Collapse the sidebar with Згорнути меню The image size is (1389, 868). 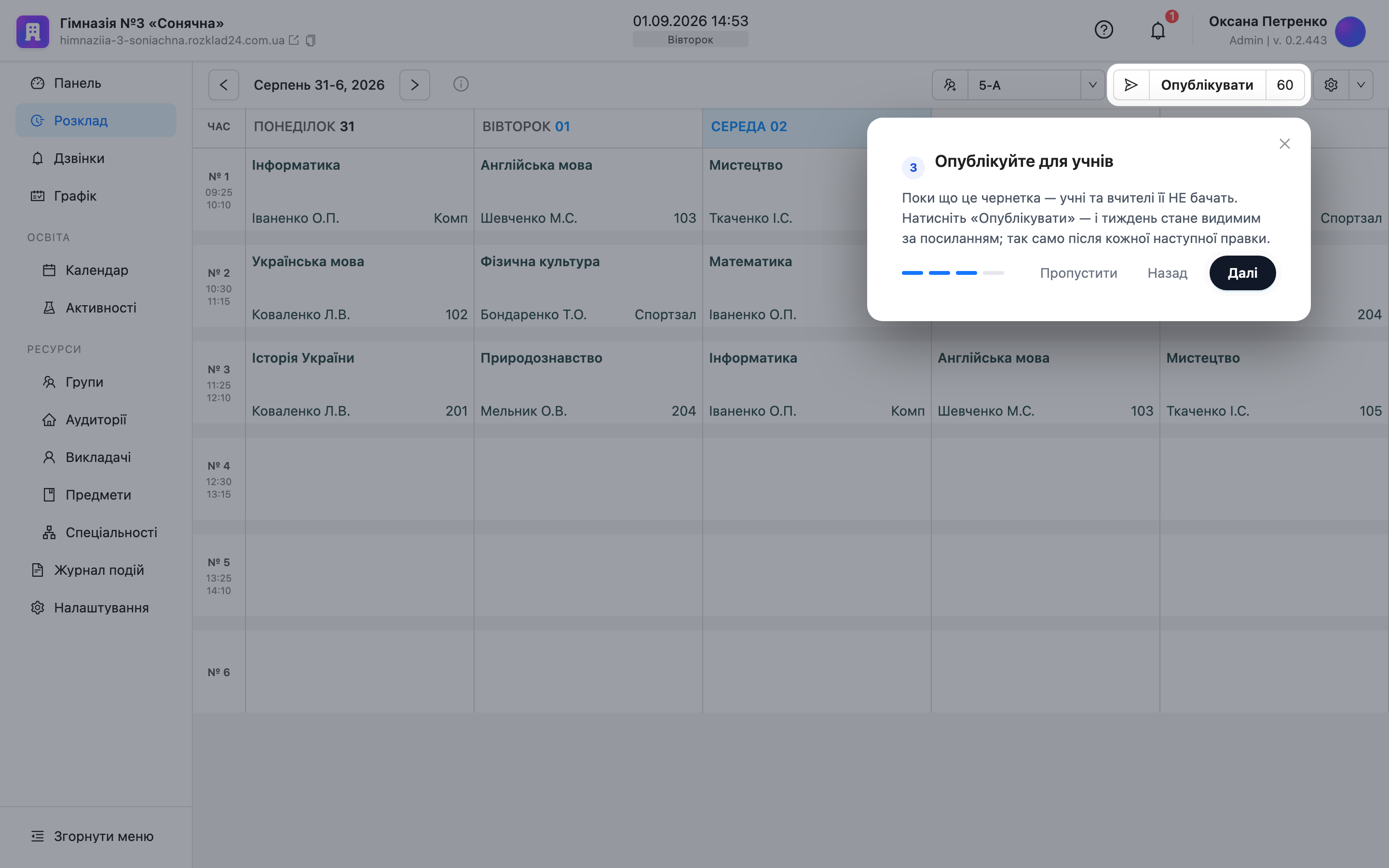tap(93, 836)
